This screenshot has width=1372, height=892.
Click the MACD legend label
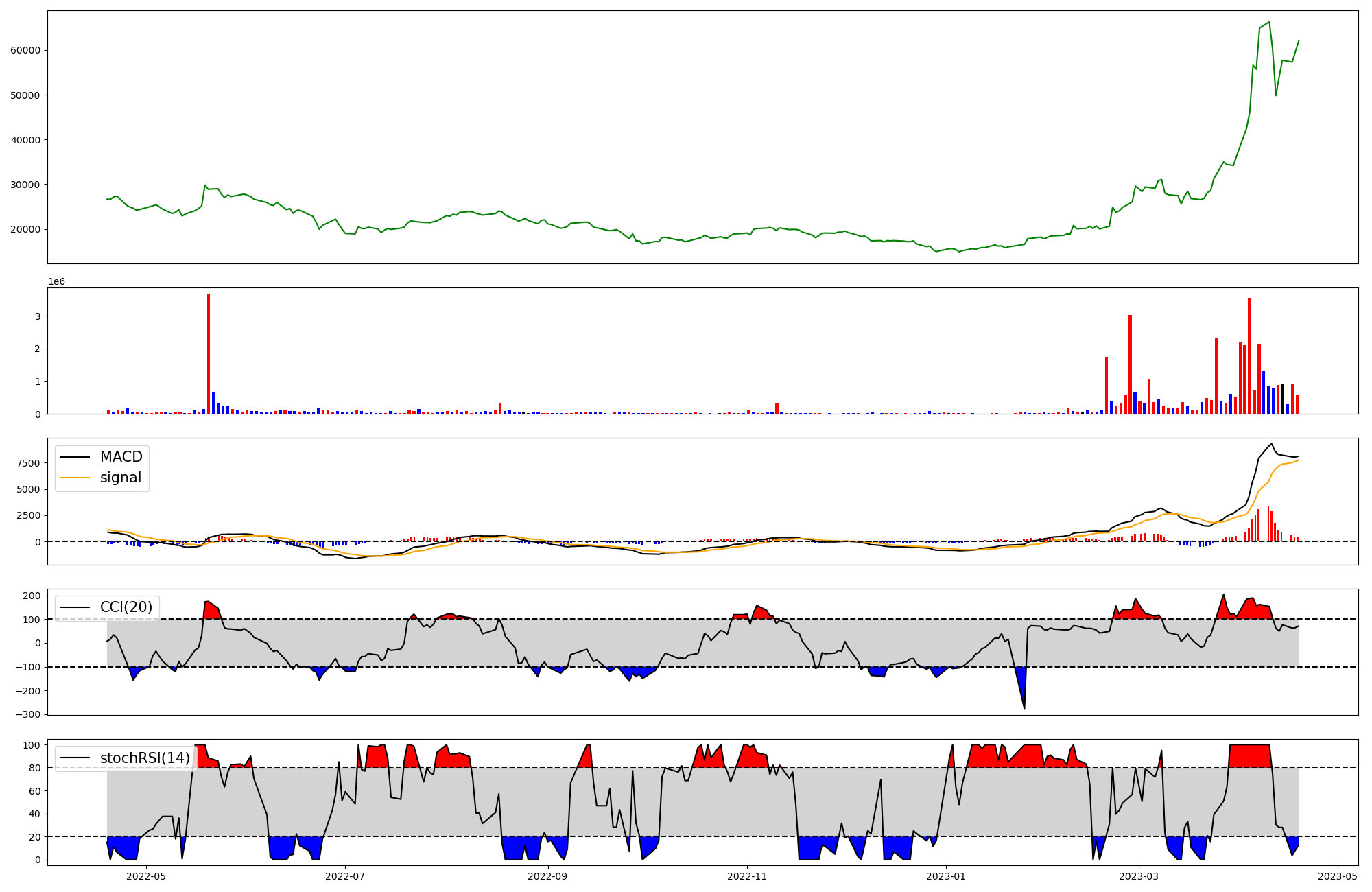(121, 457)
